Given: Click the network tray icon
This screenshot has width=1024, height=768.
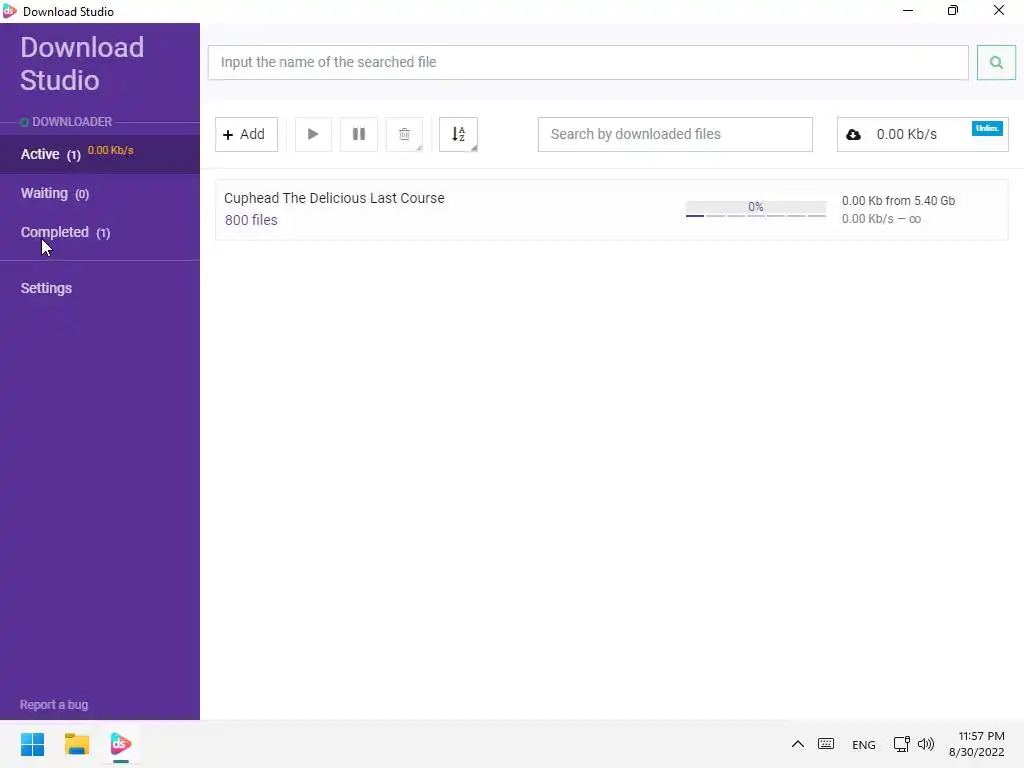Looking at the screenshot, I should point(901,744).
